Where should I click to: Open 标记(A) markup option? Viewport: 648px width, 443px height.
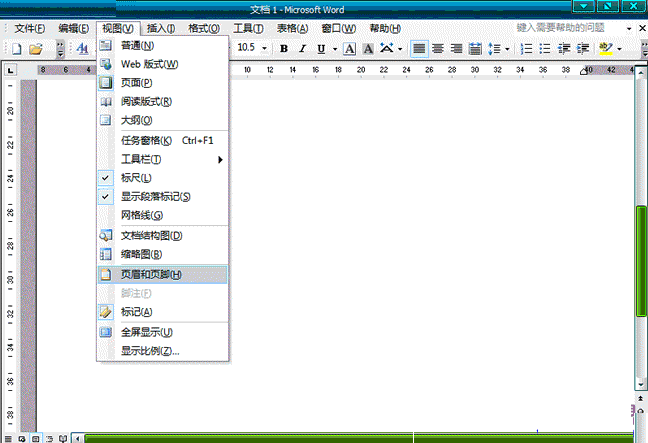163,312
